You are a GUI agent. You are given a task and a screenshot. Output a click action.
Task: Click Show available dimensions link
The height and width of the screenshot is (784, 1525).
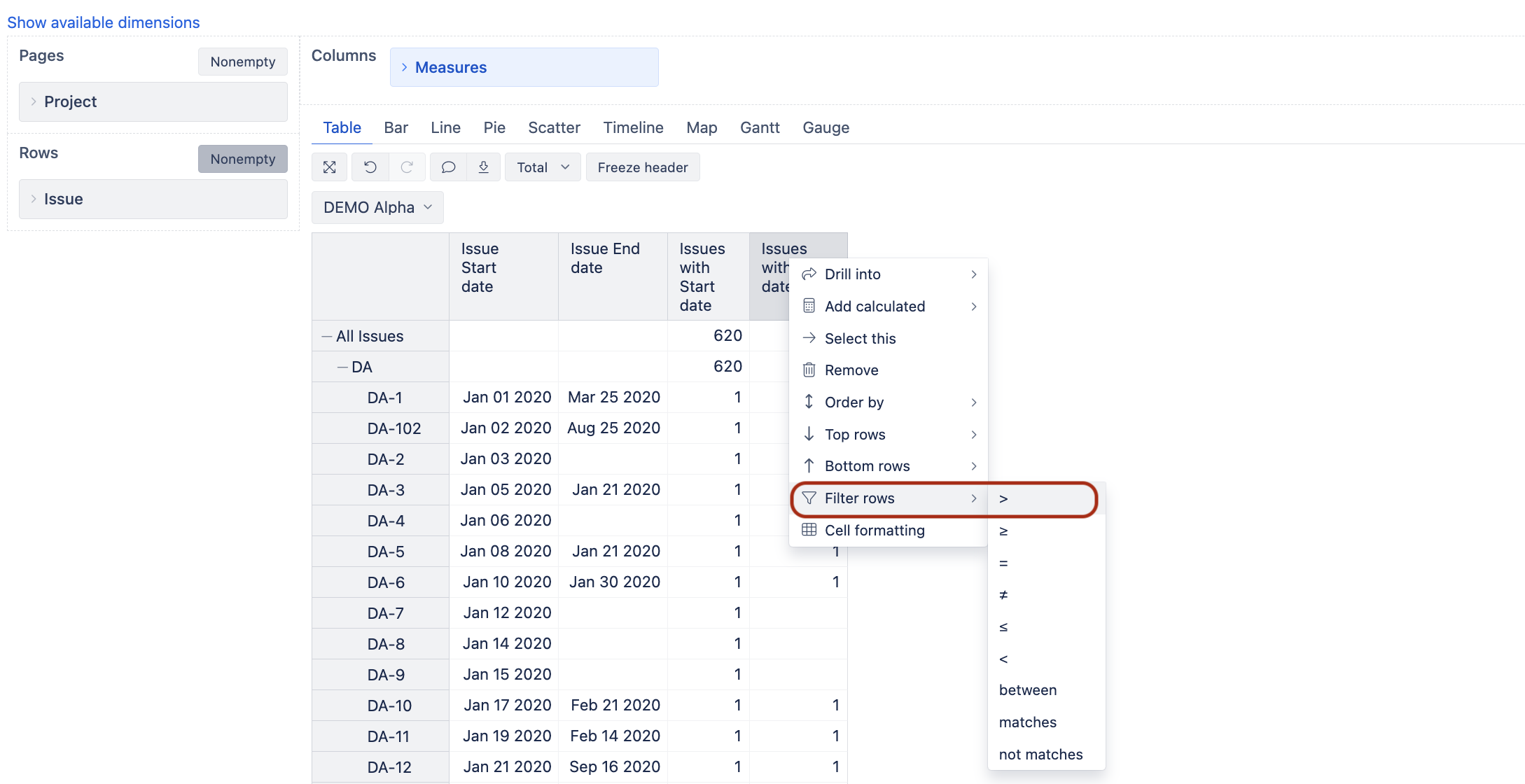point(104,22)
